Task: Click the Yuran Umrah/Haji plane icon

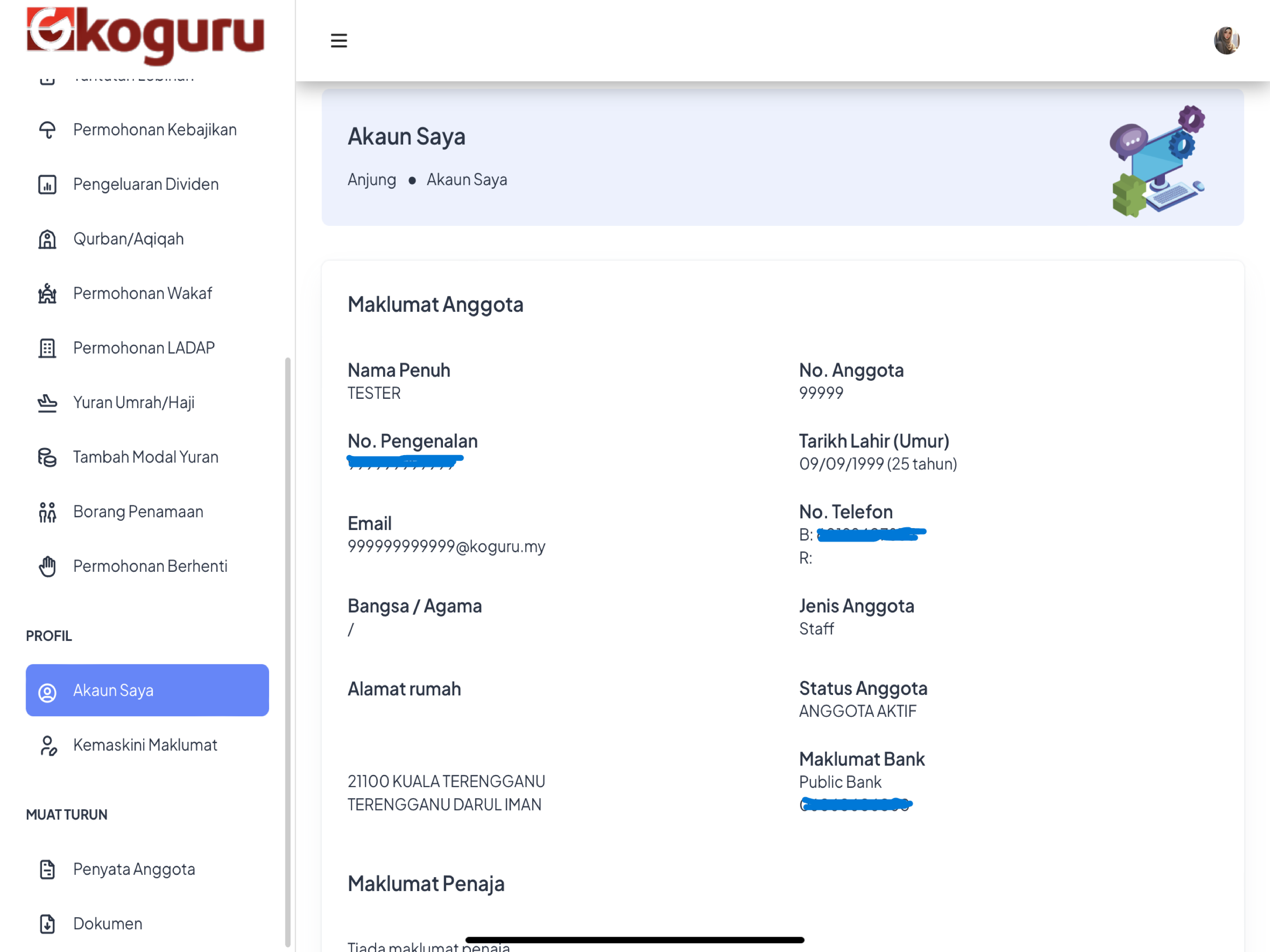Action: pyautogui.click(x=47, y=403)
